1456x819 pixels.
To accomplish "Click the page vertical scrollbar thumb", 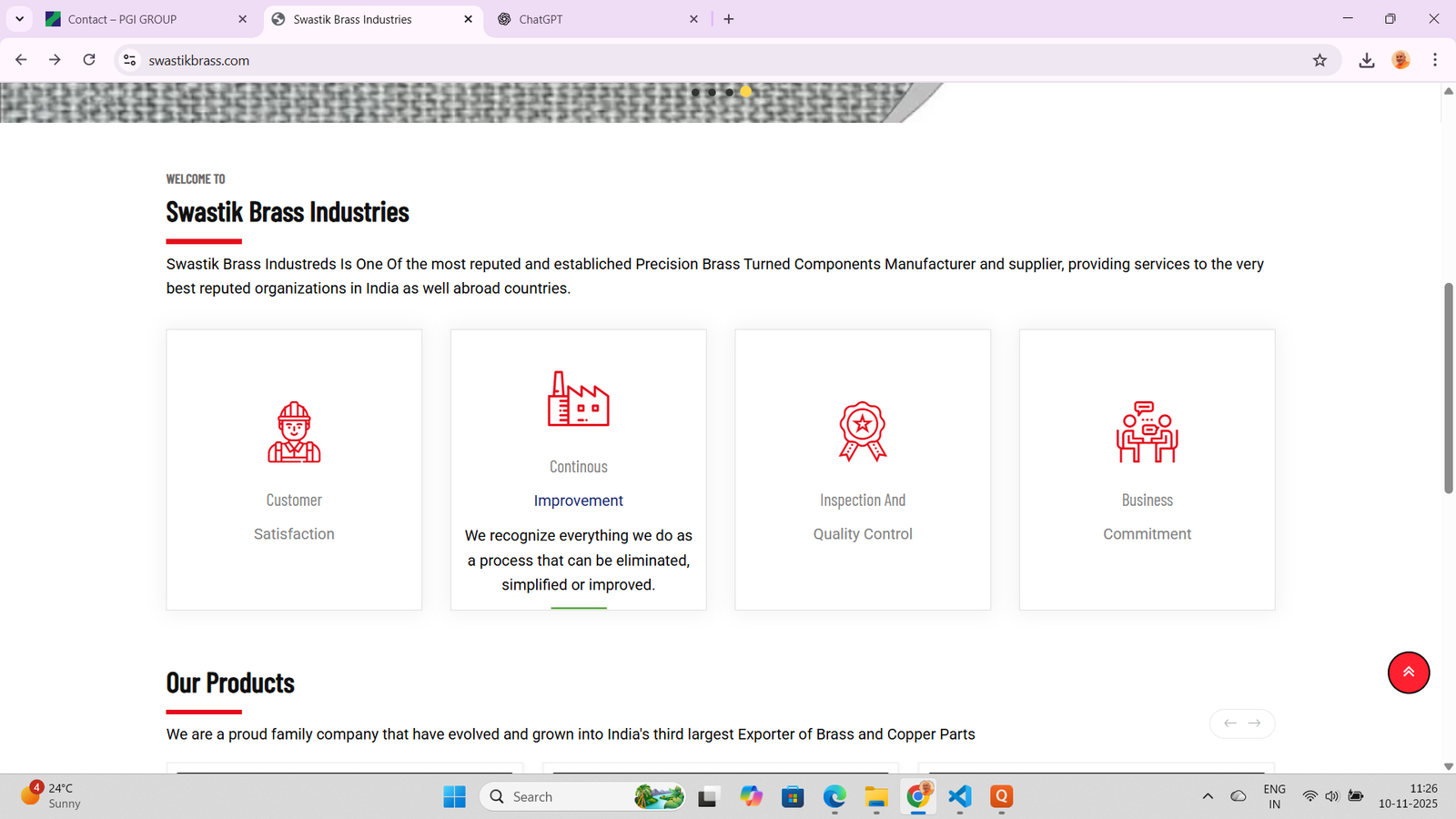I will pos(1449,389).
